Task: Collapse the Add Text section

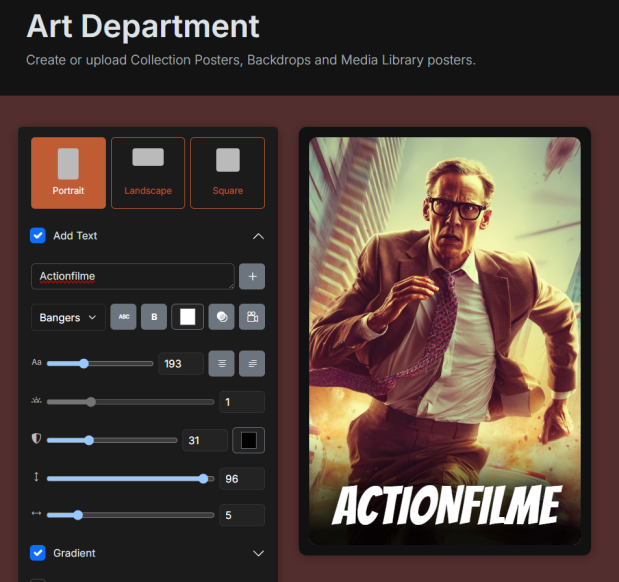Action: coord(258,236)
